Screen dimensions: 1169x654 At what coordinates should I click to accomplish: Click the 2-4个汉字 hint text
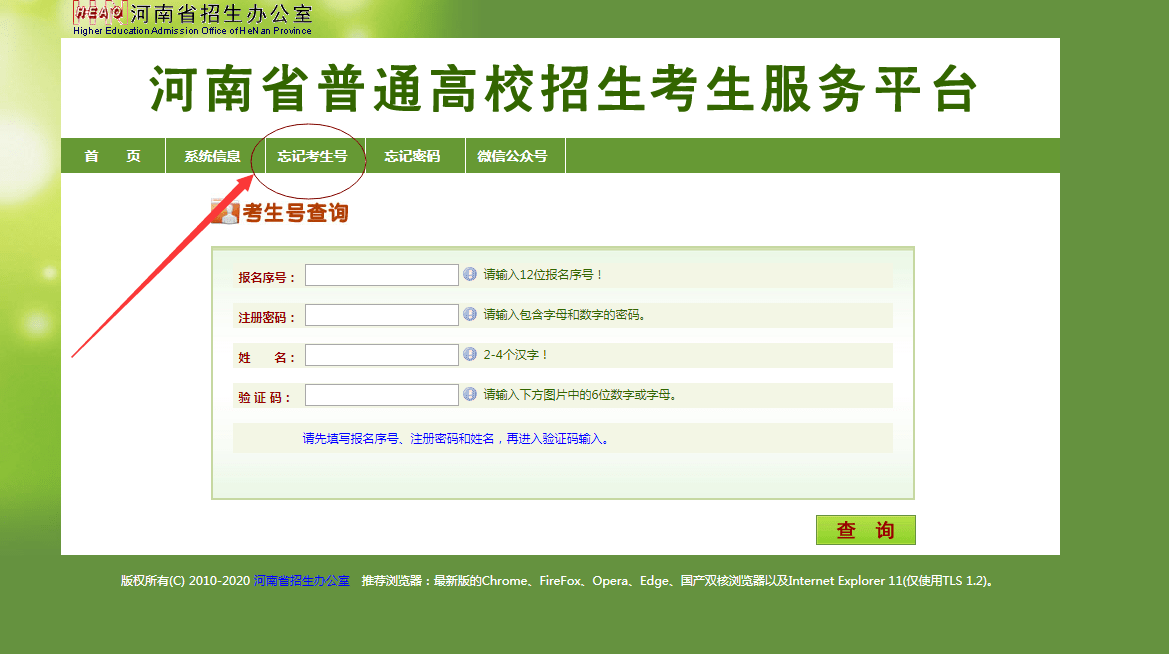pos(516,355)
